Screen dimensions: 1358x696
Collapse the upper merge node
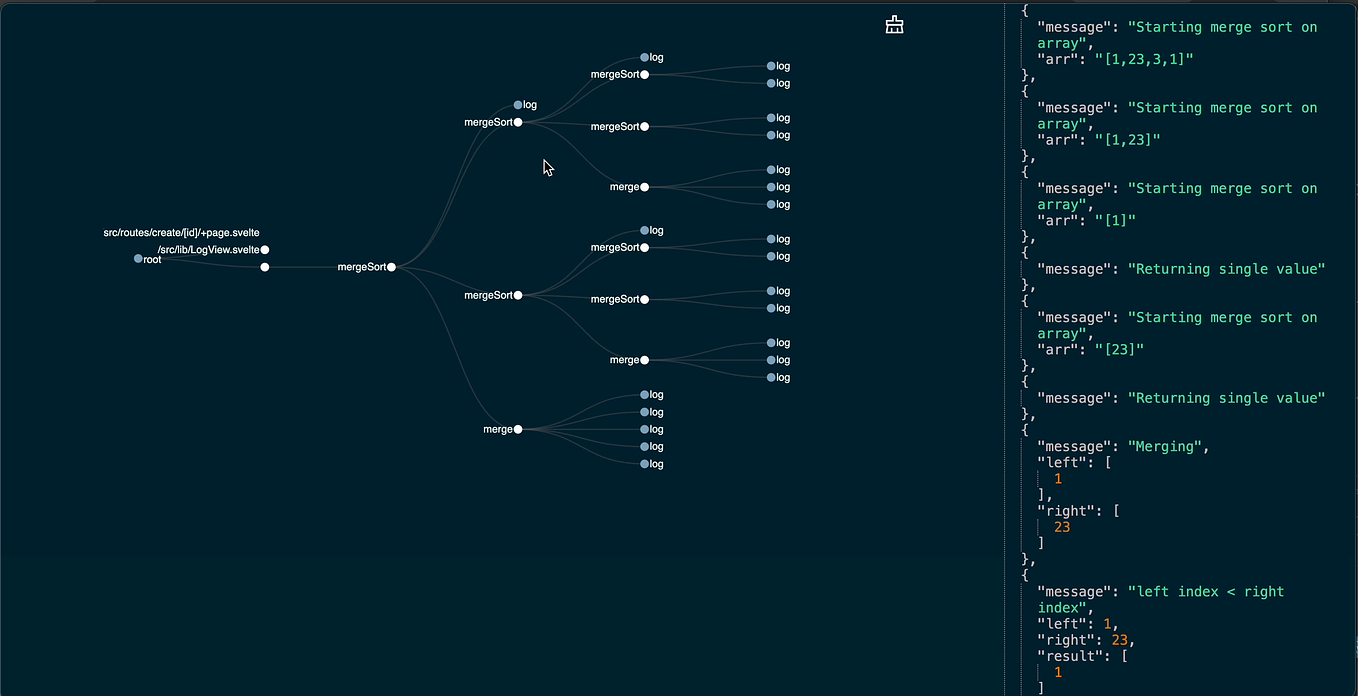(644, 186)
